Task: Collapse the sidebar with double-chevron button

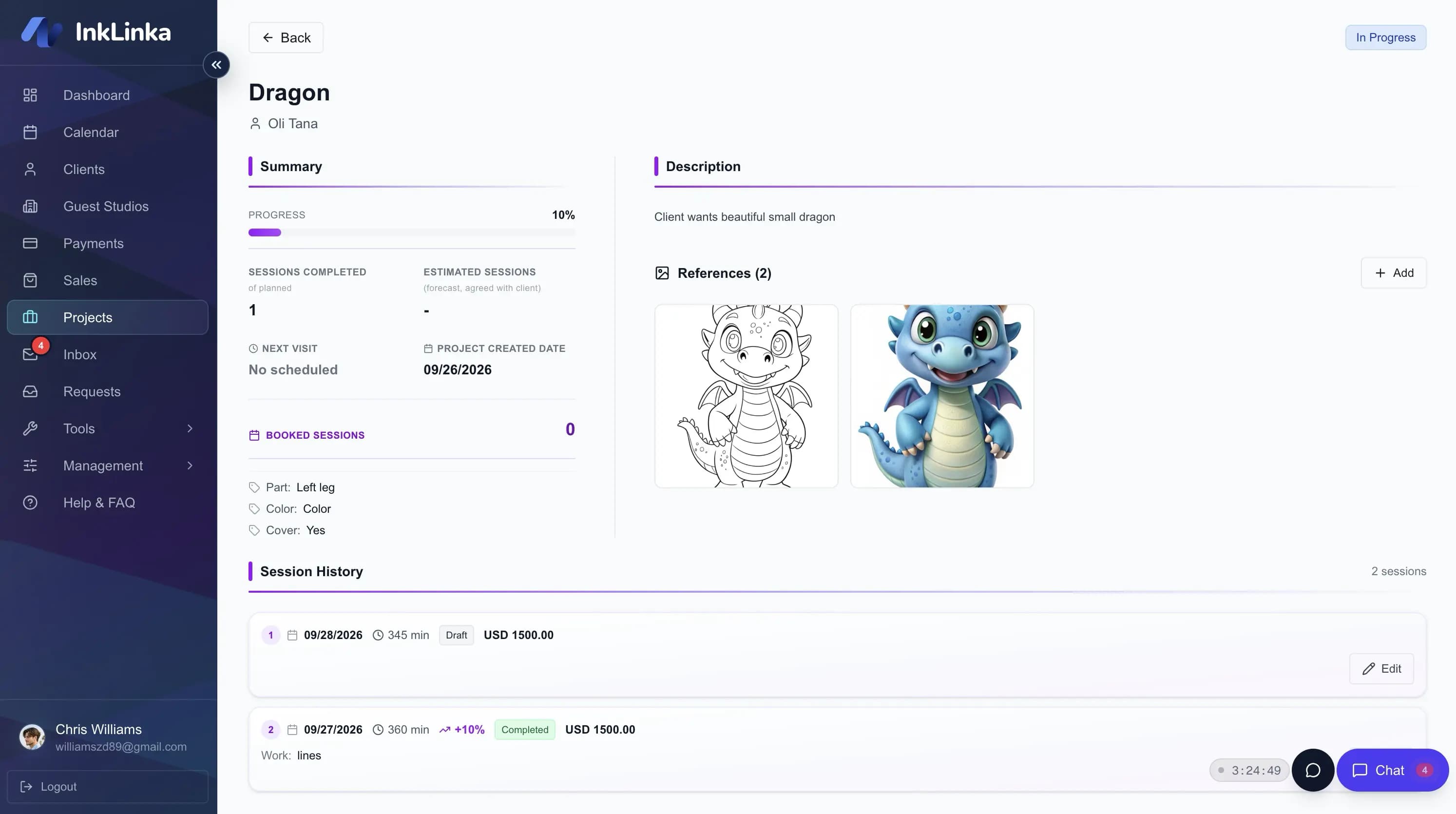Action: 216,65
